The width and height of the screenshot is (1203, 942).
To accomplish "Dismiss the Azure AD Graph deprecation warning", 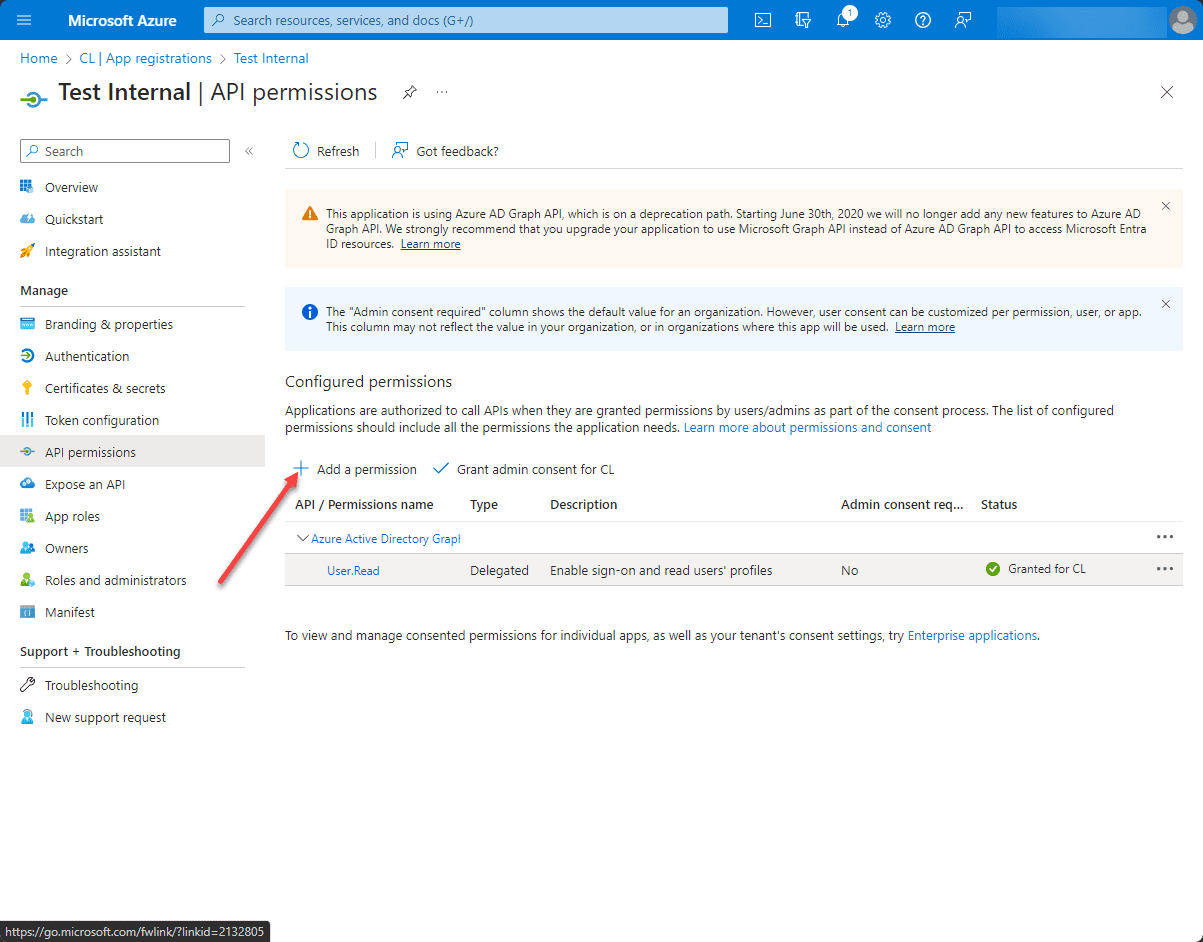I will (1166, 206).
